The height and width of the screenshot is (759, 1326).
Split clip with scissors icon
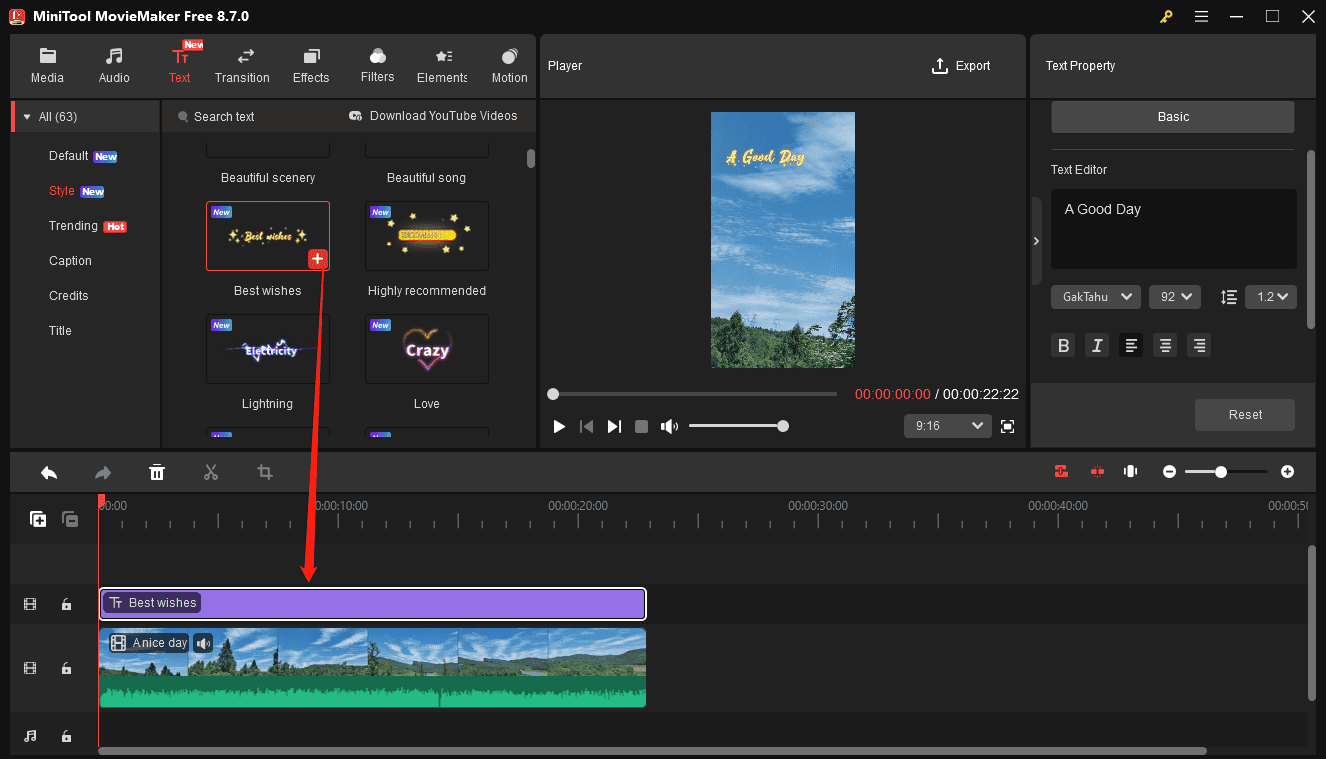211,472
